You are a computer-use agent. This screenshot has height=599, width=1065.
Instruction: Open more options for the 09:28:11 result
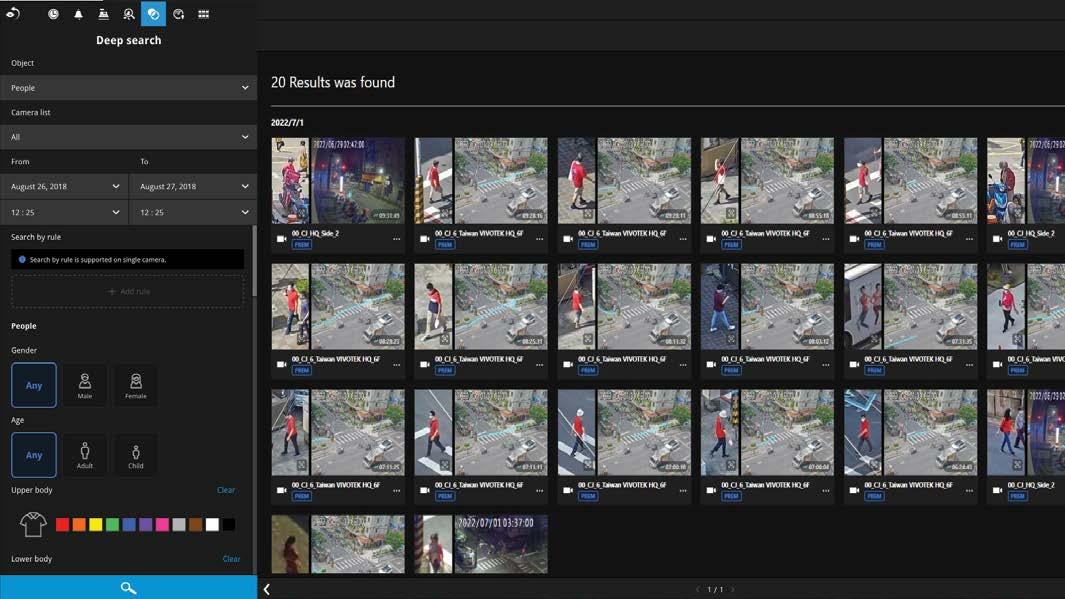click(x=683, y=239)
